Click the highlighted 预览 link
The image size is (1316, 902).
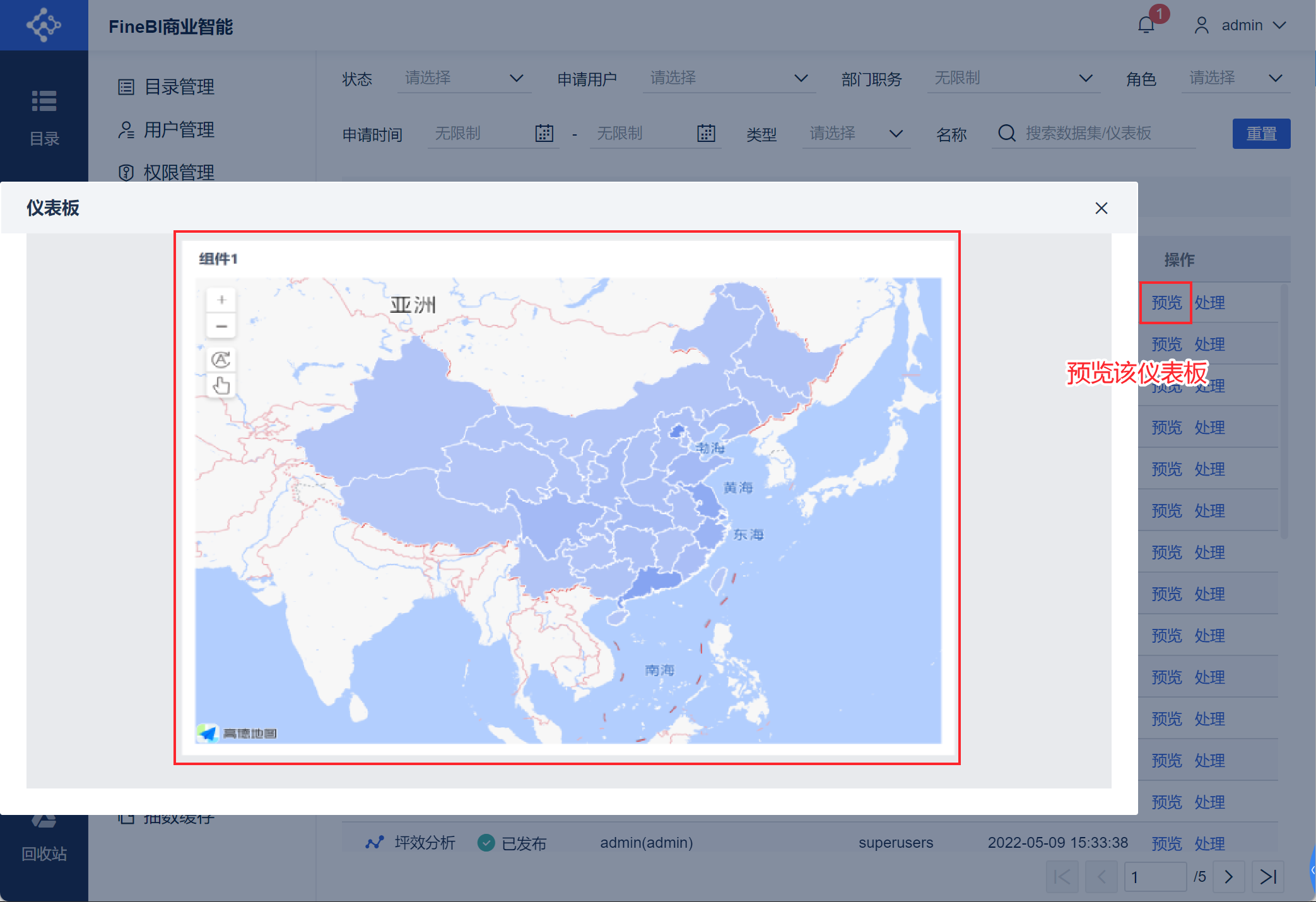tap(1166, 303)
